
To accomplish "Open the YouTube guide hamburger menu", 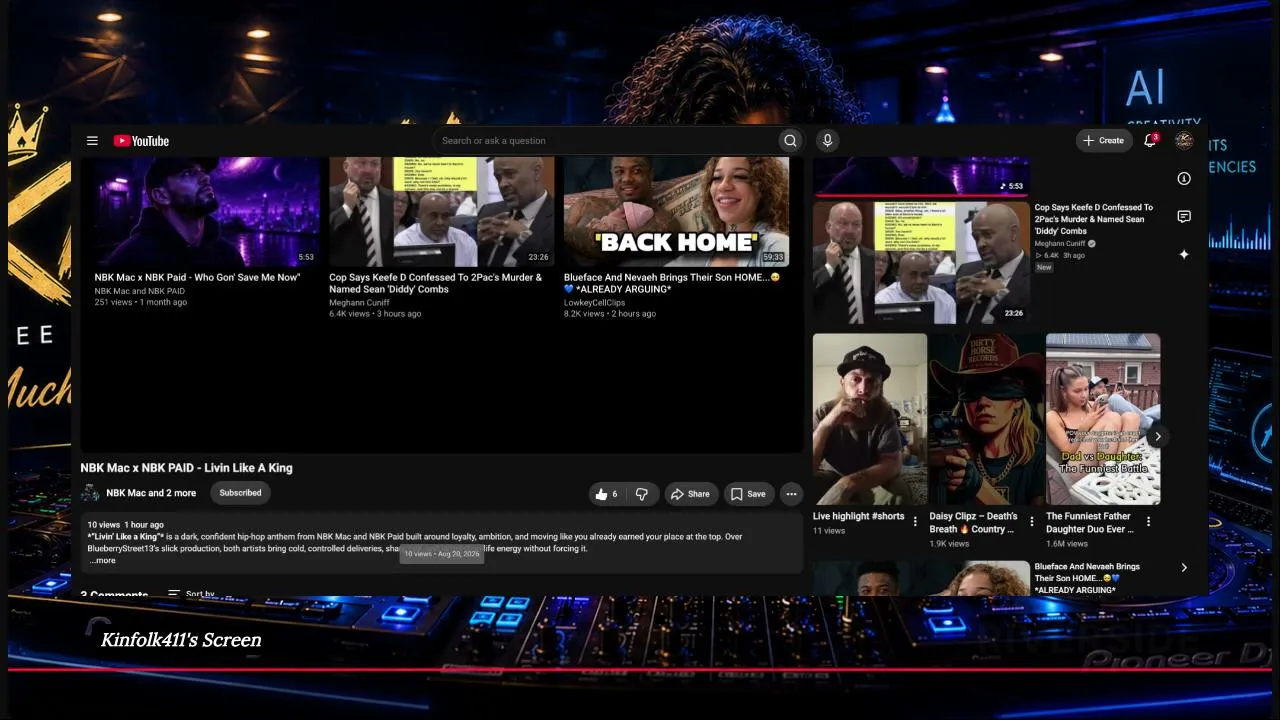I will [x=92, y=141].
